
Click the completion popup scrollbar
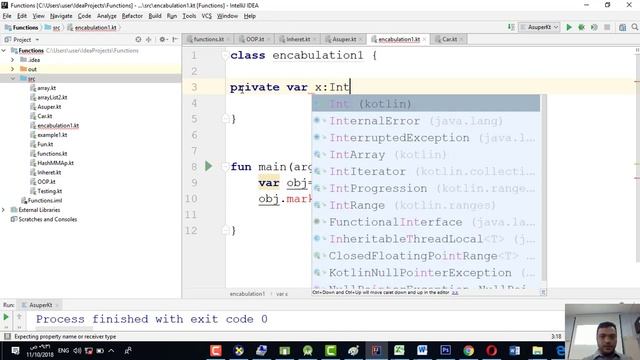click(x=543, y=188)
